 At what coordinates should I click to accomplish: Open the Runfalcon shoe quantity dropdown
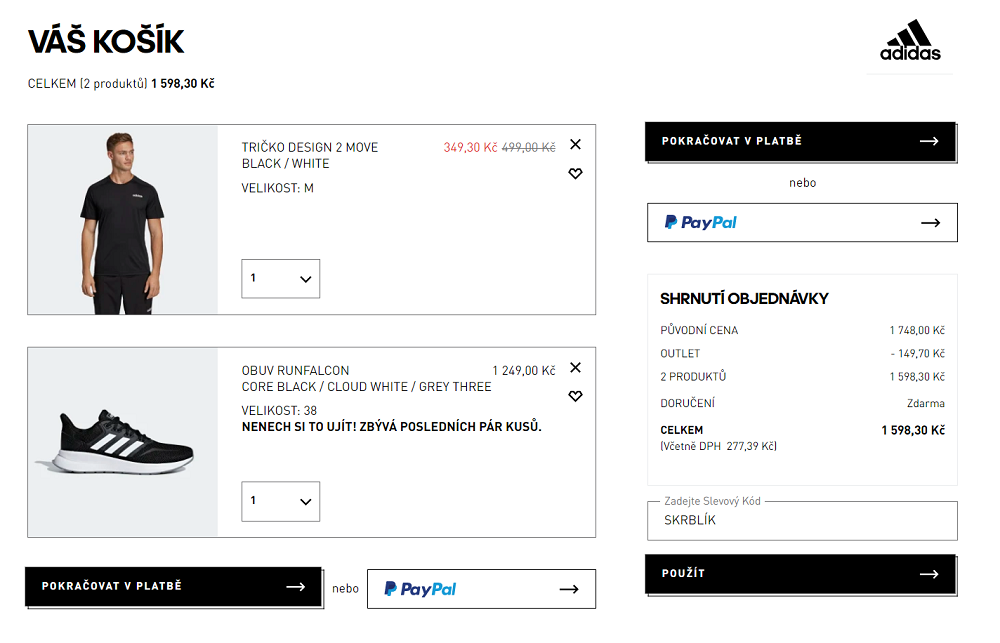[x=281, y=501]
